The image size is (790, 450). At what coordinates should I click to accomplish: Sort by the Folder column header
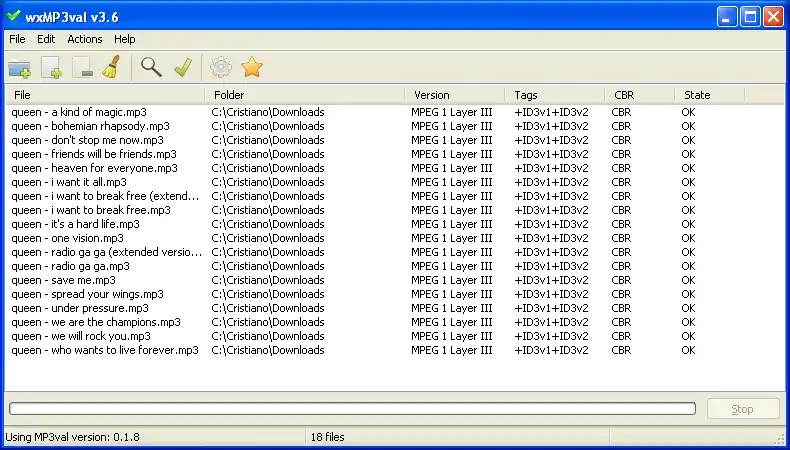coord(305,95)
